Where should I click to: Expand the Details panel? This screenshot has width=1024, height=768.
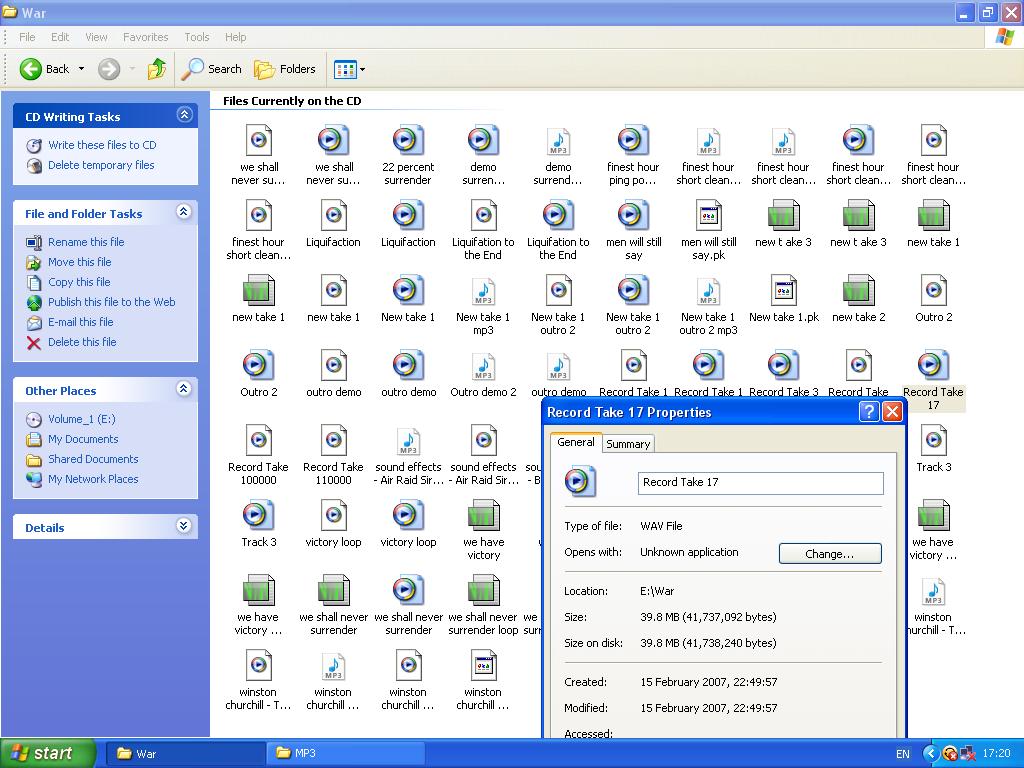click(184, 526)
